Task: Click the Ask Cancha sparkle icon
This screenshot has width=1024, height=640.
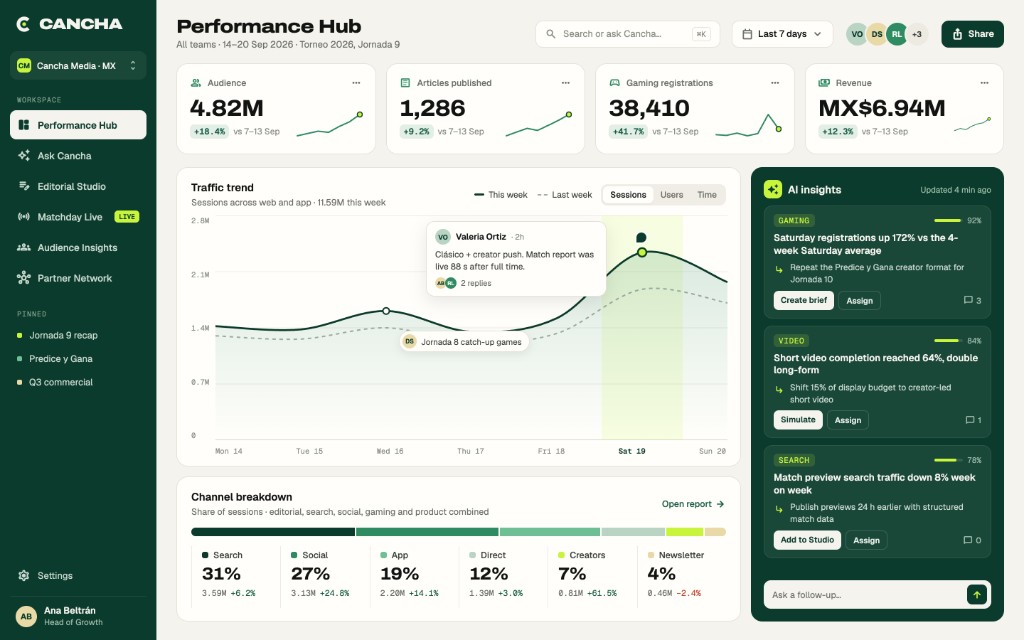Action: [x=24, y=155]
